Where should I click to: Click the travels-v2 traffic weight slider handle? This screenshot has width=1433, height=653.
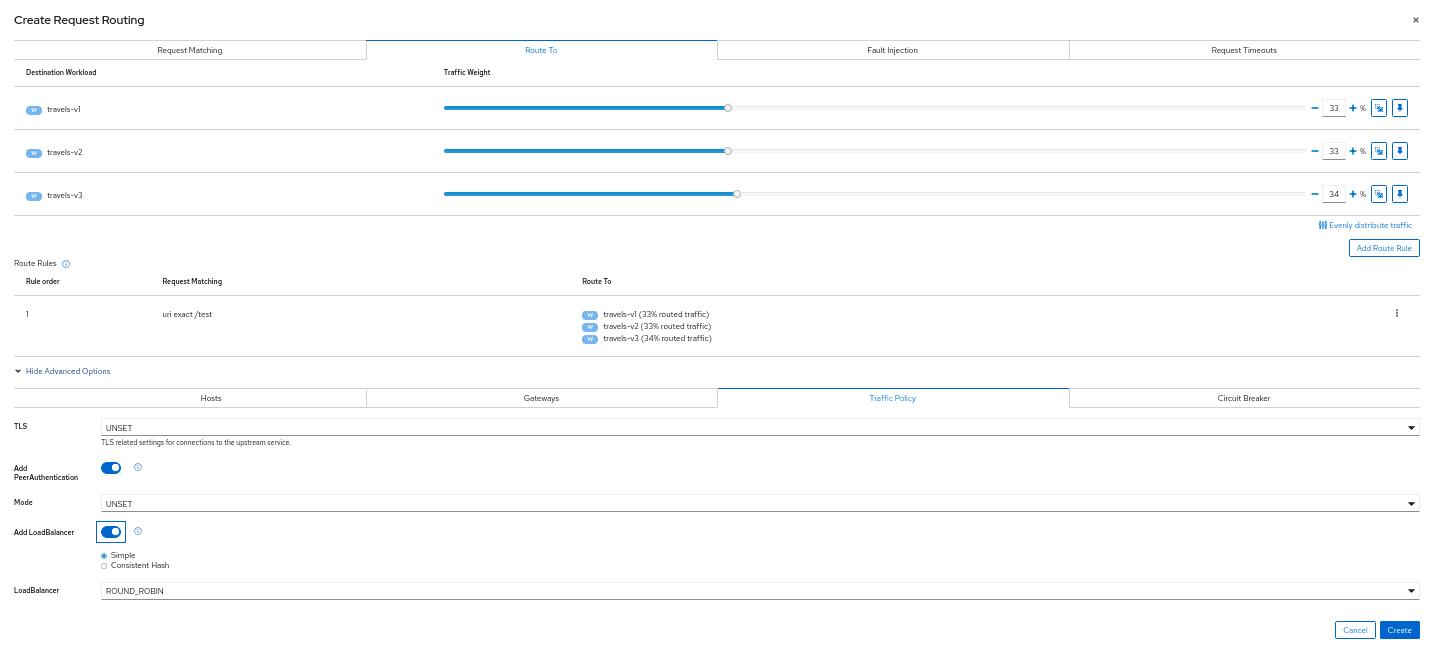click(x=728, y=151)
